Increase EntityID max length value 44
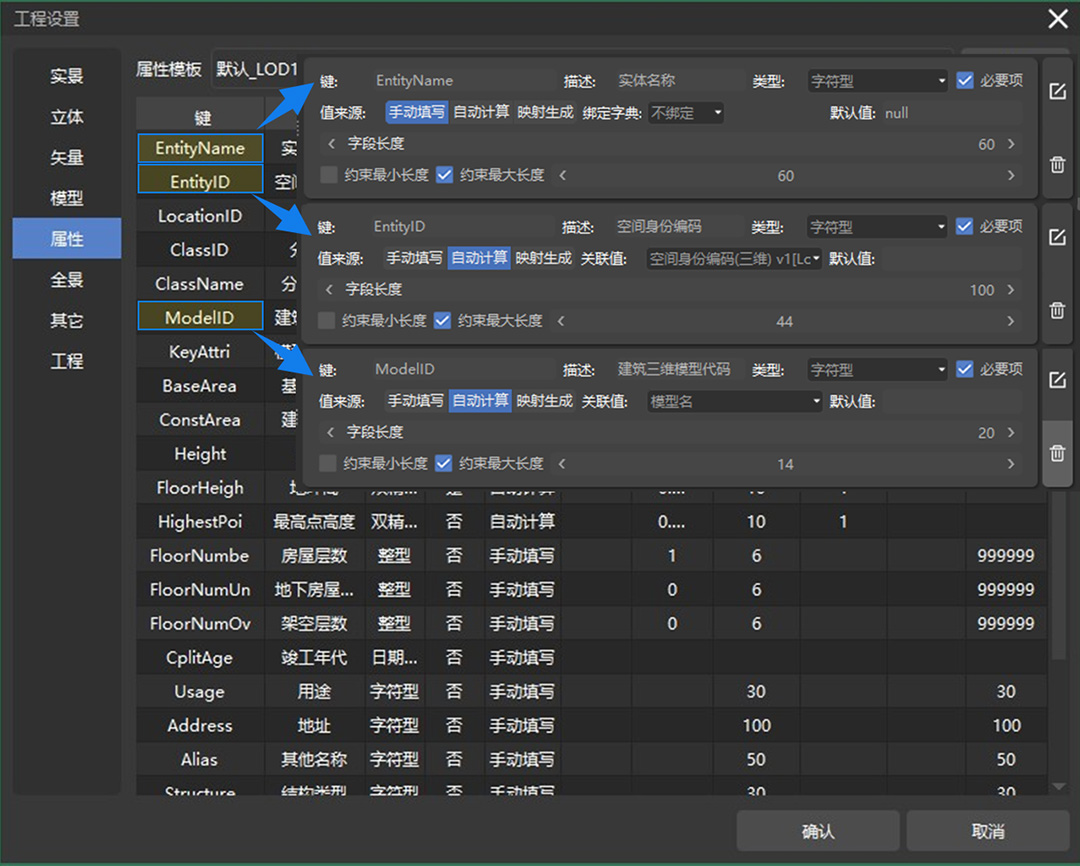 click(x=1011, y=320)
